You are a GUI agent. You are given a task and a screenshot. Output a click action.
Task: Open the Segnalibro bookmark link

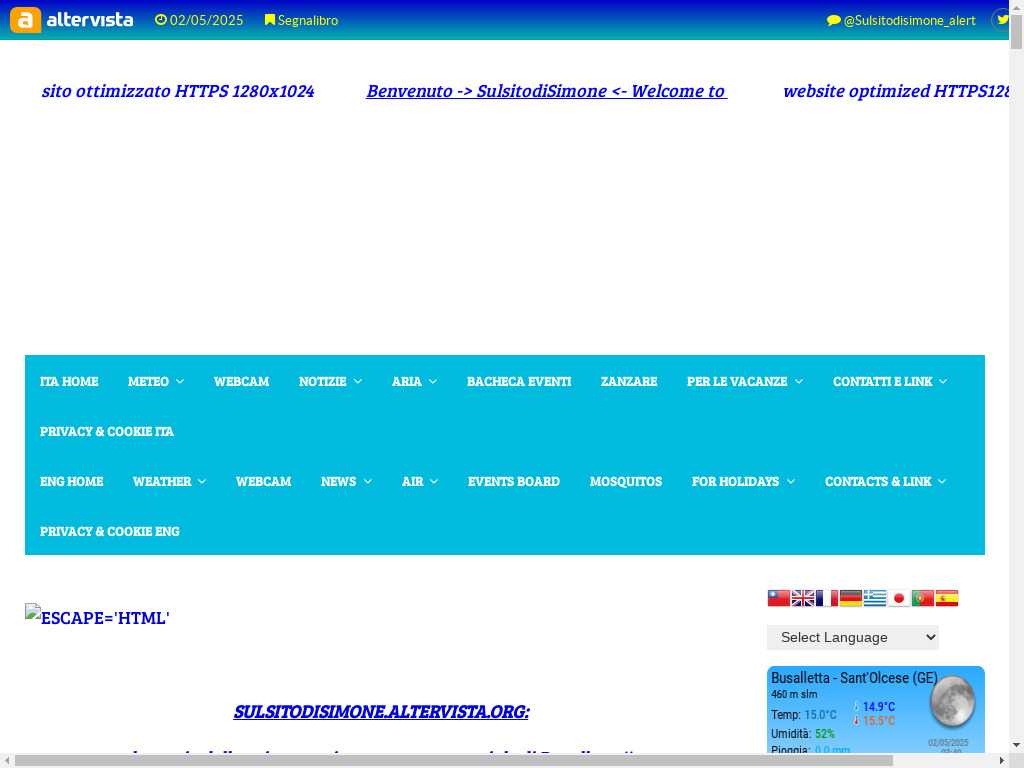pos(301,20)
